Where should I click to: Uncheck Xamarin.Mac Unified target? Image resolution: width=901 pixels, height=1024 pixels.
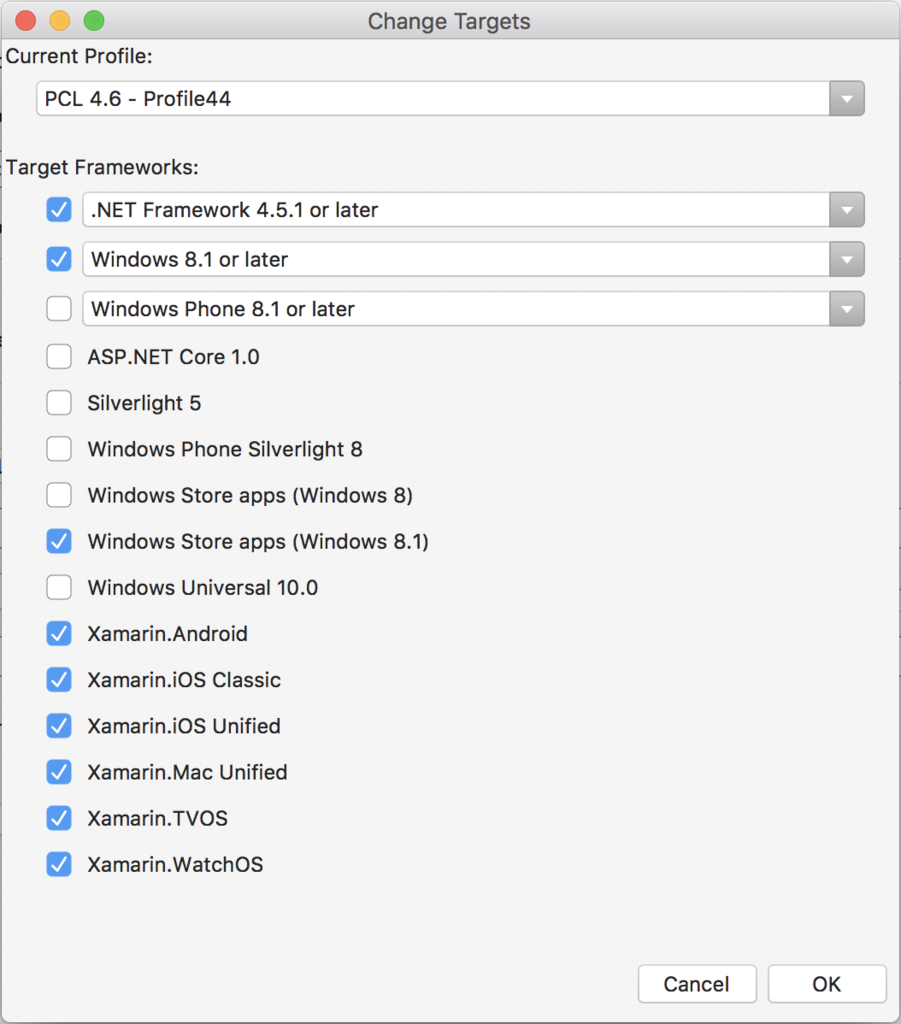click(59, 772)
